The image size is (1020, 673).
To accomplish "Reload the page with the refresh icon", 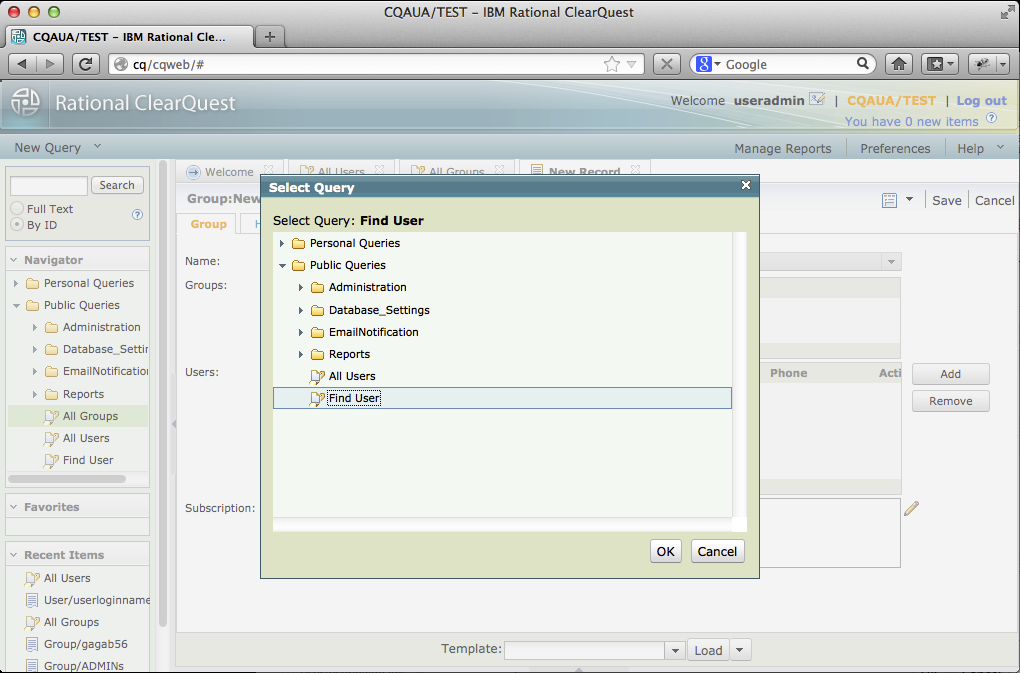I will coord(85,64).
